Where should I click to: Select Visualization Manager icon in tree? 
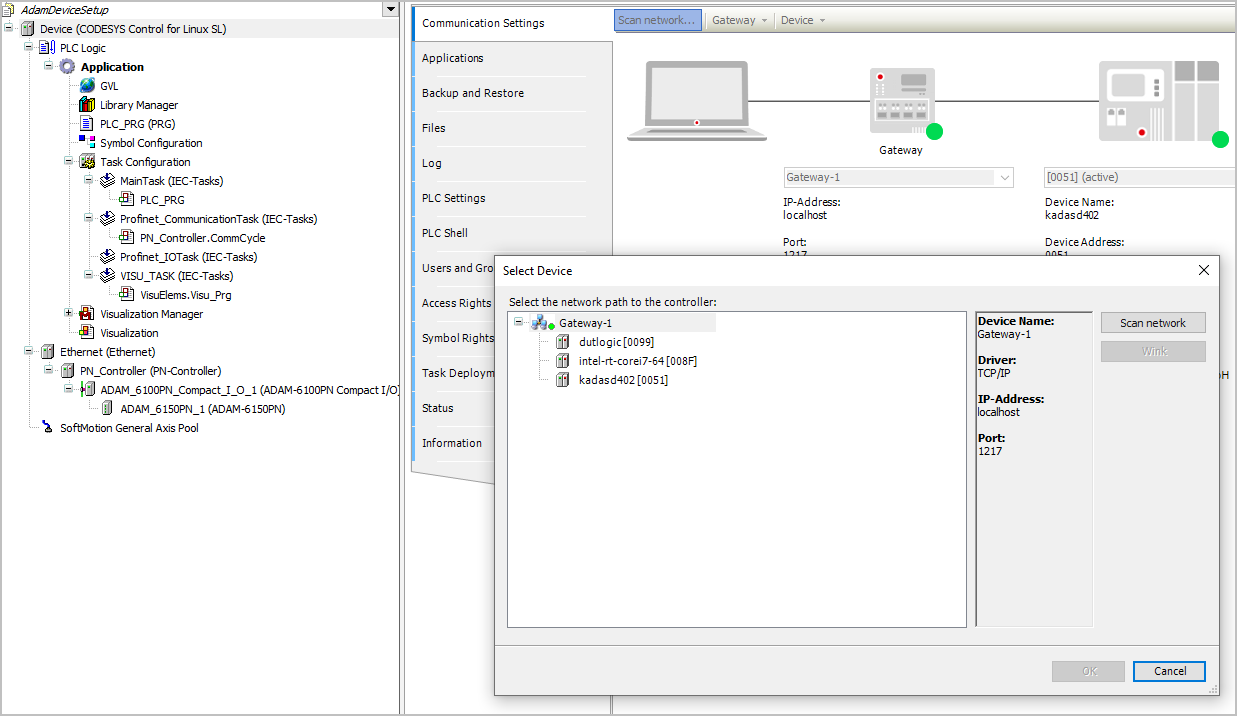pos(87,314)
